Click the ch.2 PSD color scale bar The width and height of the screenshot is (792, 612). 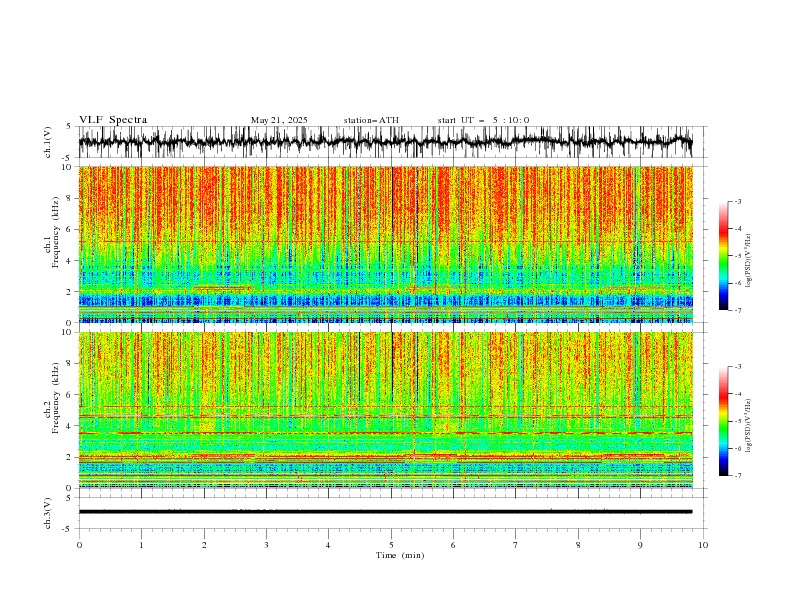coord(724,421)
